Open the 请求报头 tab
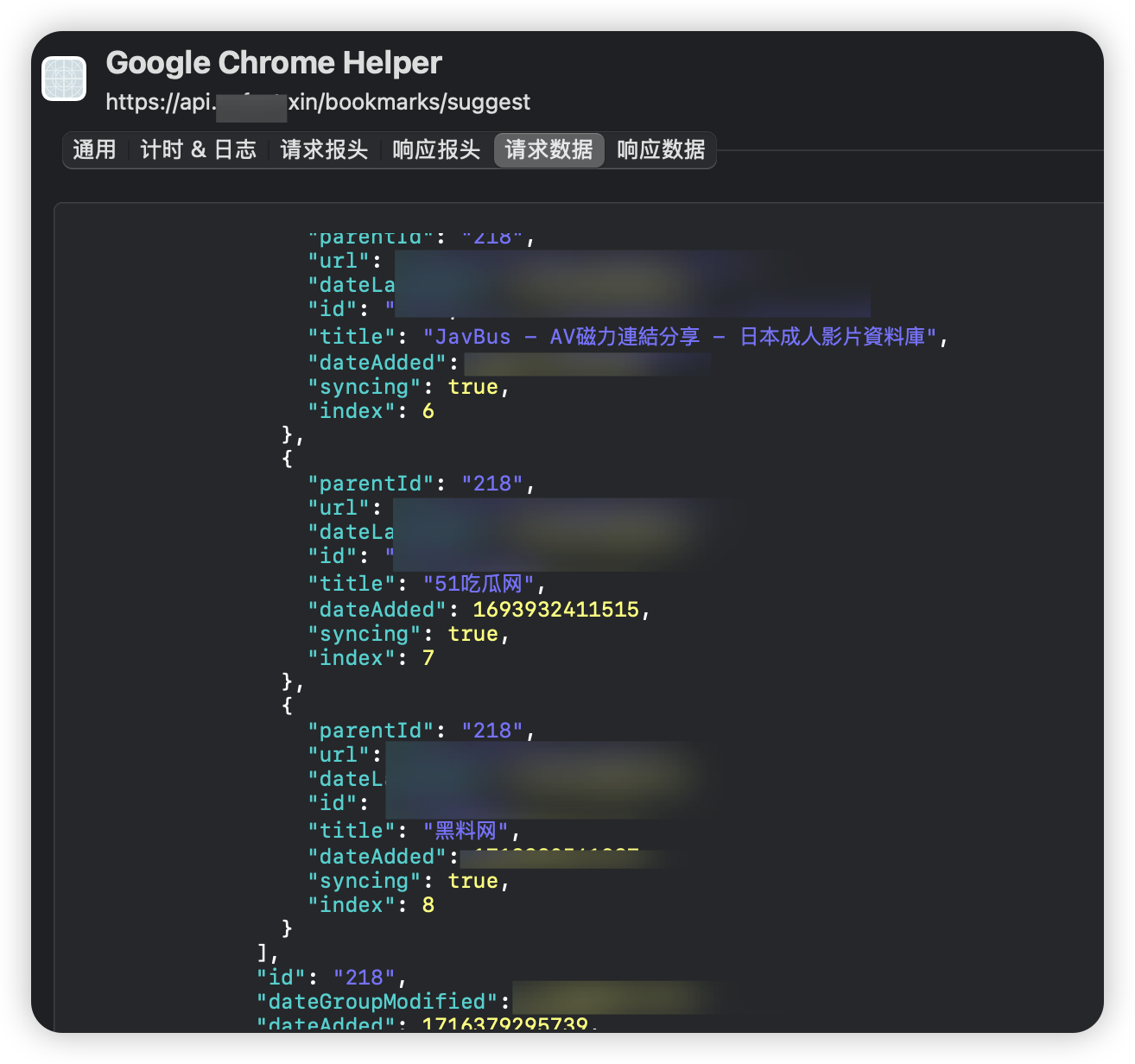The image size is (1135, 1064). click(324, 150)
